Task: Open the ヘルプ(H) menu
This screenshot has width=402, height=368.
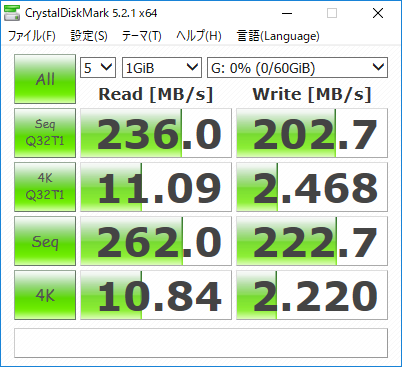Action: coord(199,36)
